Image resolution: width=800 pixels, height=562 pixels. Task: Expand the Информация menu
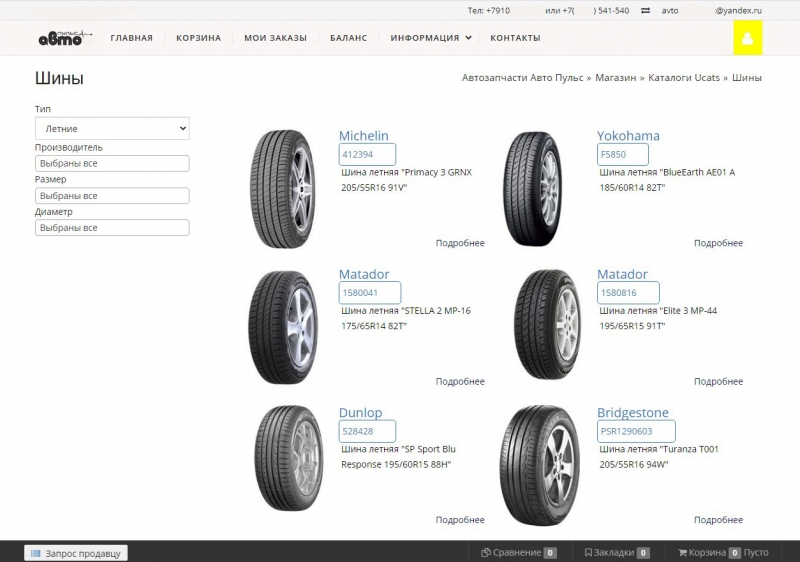431,38
